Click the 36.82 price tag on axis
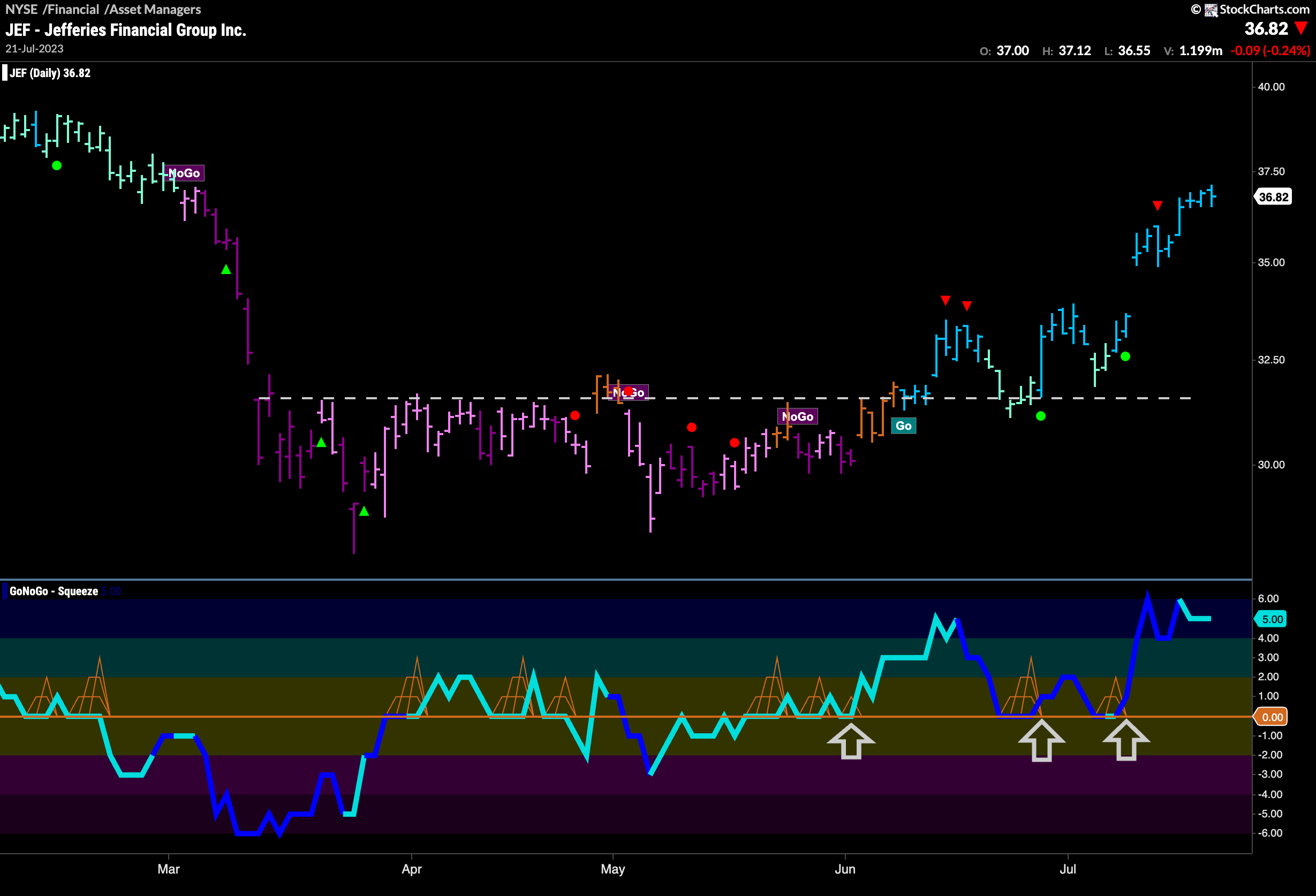The image size is (1316, 896). click(1273, 197)
